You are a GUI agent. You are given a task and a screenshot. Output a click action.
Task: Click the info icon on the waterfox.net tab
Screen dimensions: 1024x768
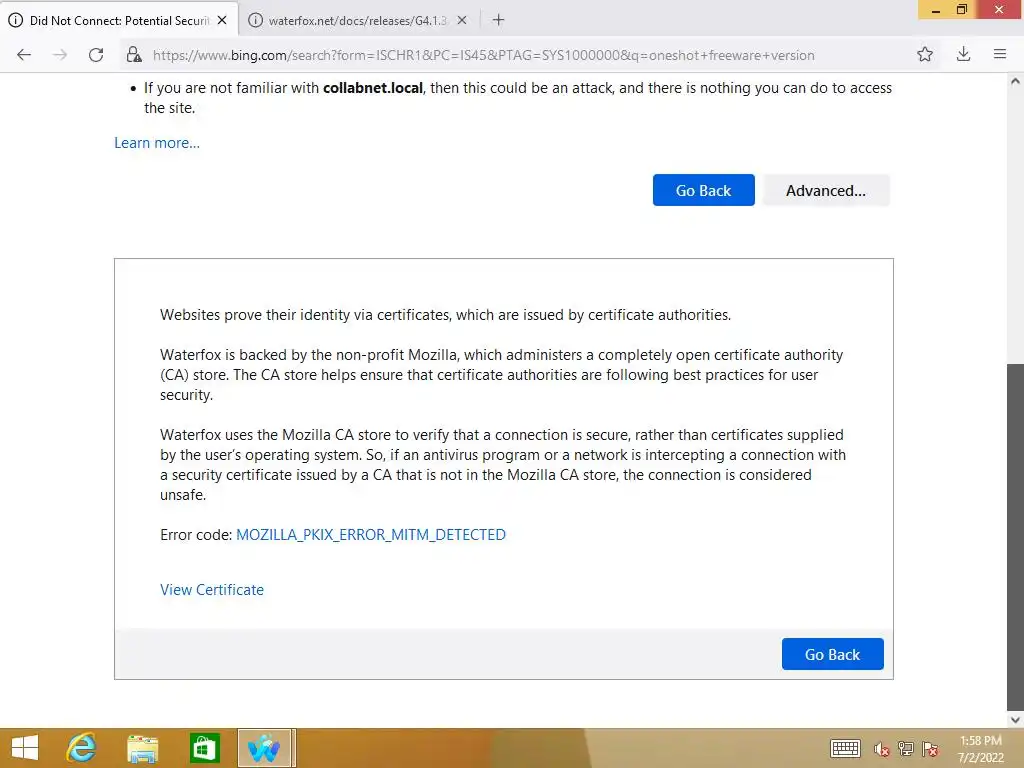(256, 20)
